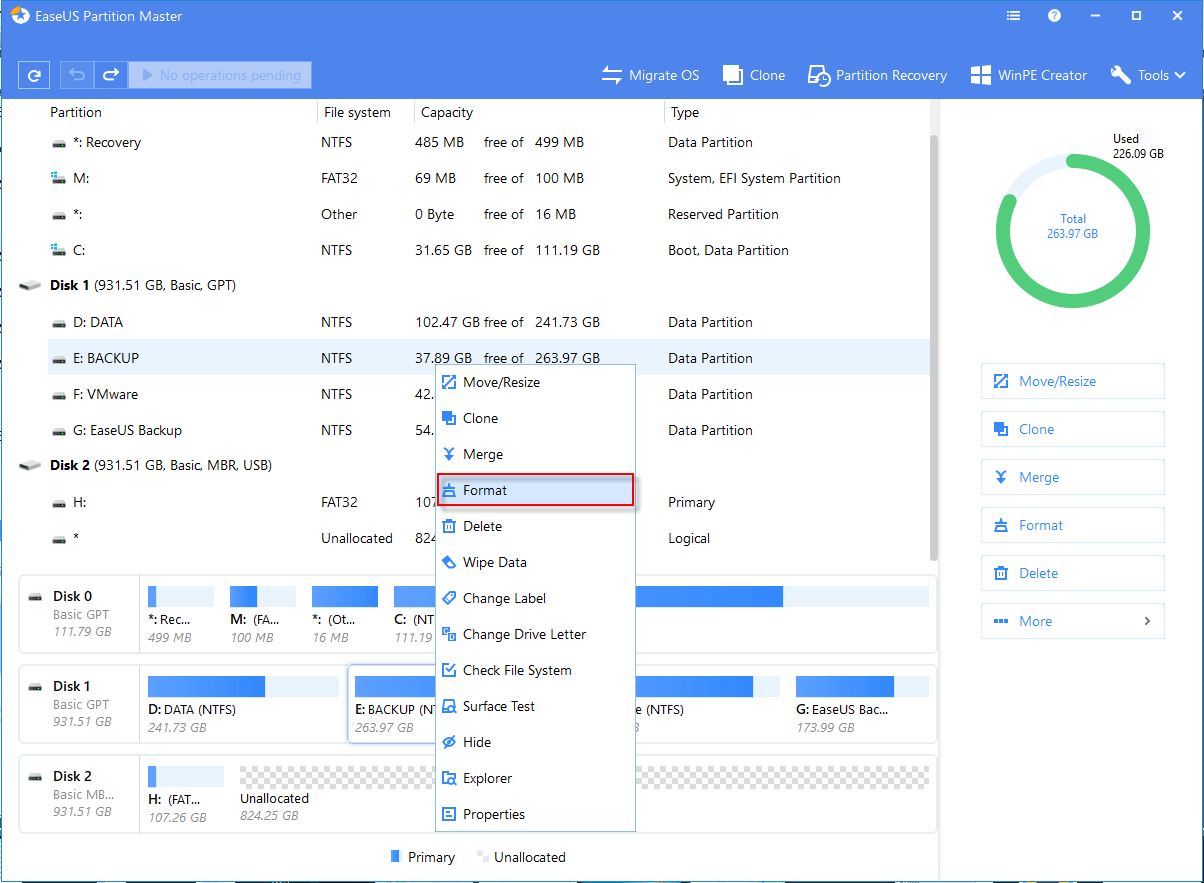Click the Disk 2 header in list
1204x883 pixels.
pyautogui.click(x=160, y=465)
